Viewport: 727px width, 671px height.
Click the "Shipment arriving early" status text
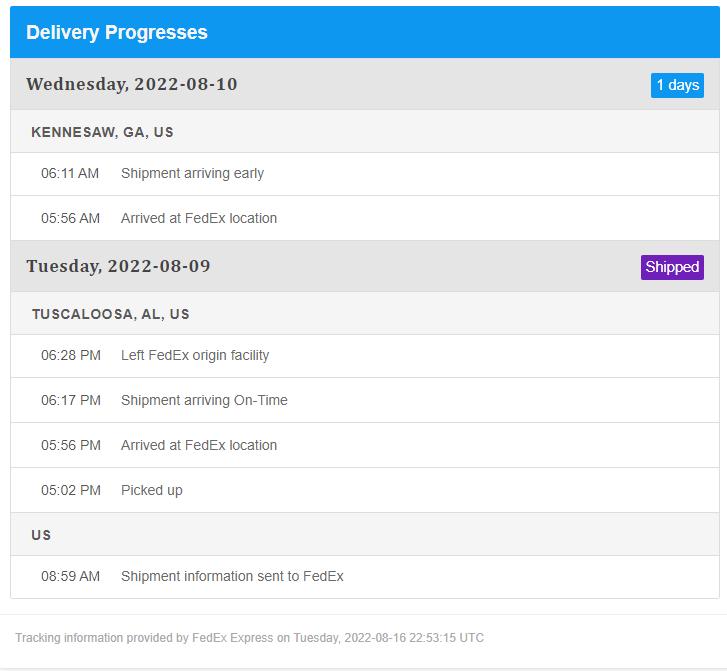[192, 173]
